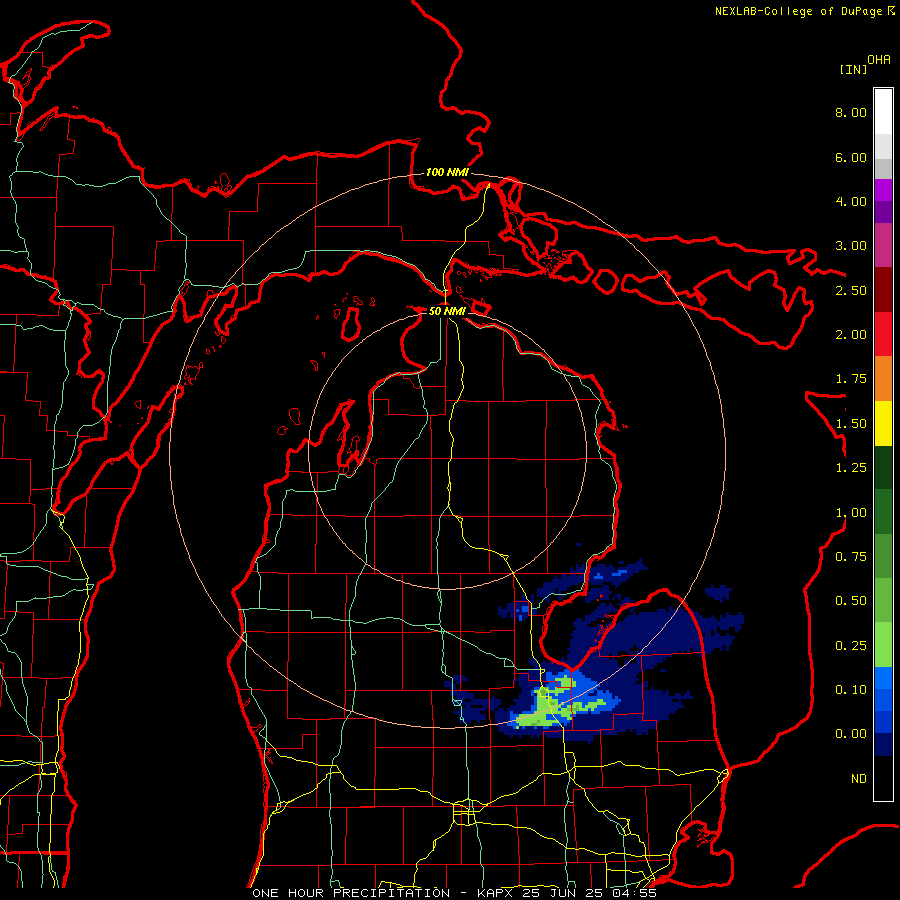Click the 4.00 legend value
Screen dimensions: 900x900
point(851,201)
